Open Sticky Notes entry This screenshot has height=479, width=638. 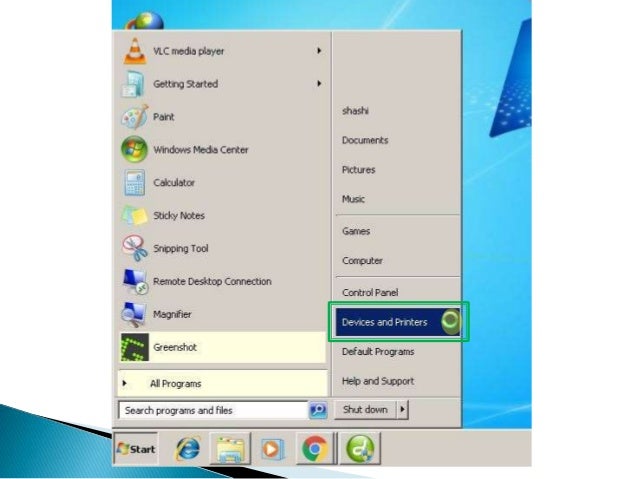(223, 216)
